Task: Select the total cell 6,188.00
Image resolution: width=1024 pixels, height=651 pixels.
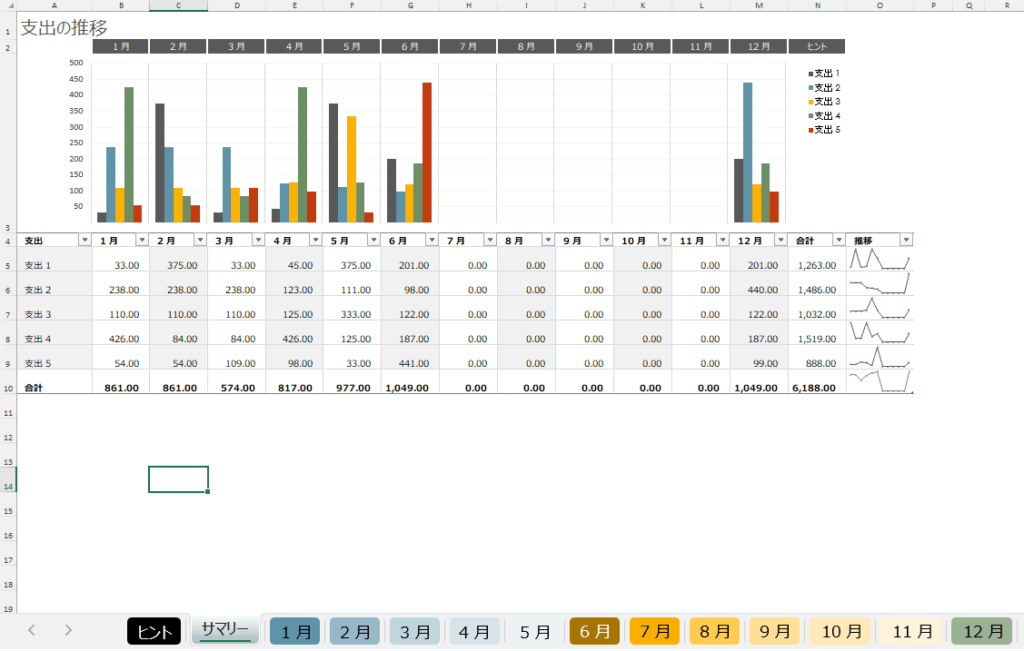Action: click(817, 382)
